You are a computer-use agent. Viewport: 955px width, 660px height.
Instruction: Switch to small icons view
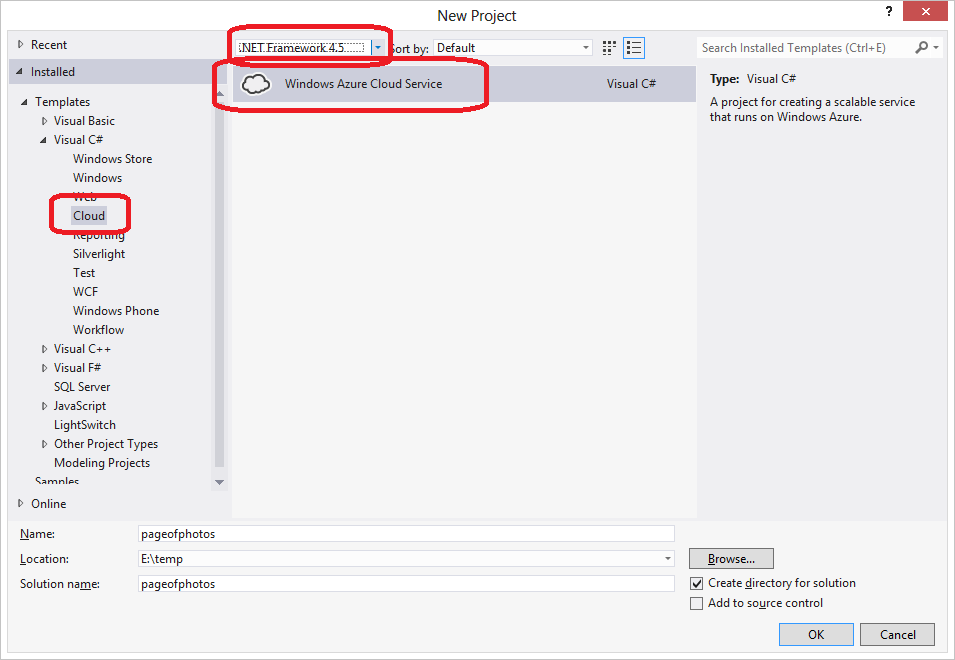[609, 48]
